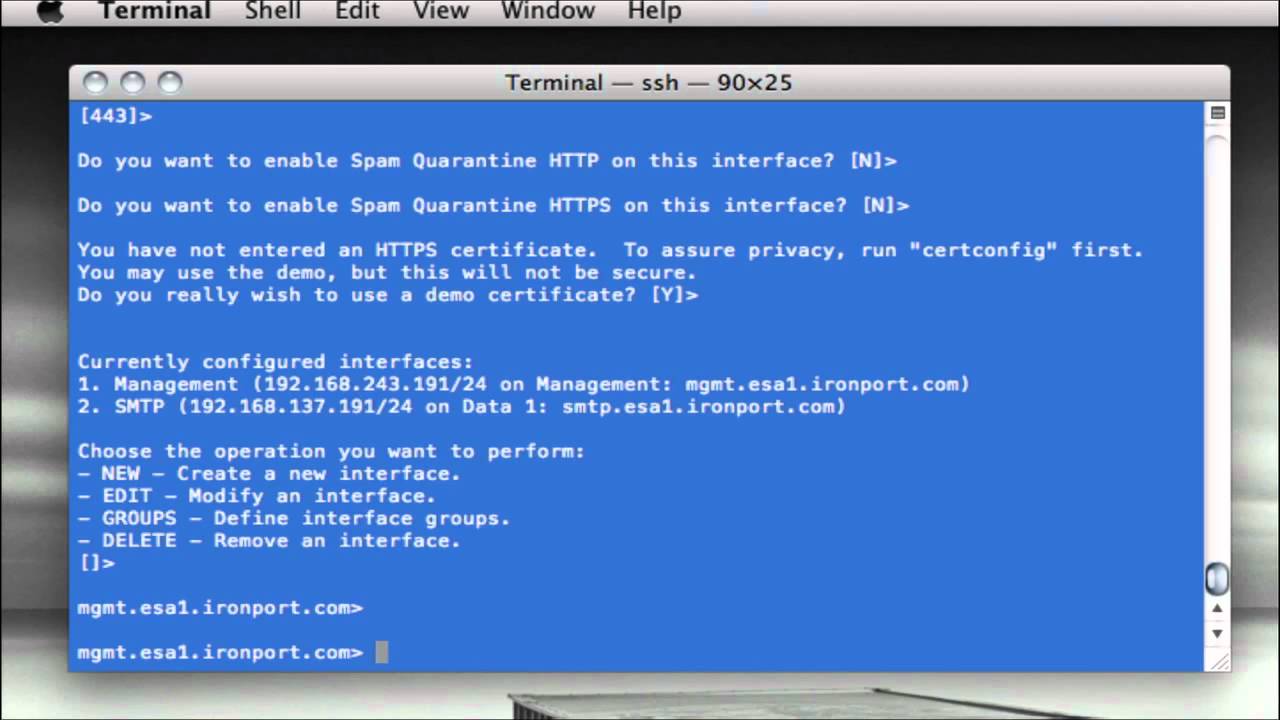The height and width of the screenshot is (720, 1280).
Task: Click the "certconfig" word in the output
Action: pyautogui.click(x=983, y=250)
